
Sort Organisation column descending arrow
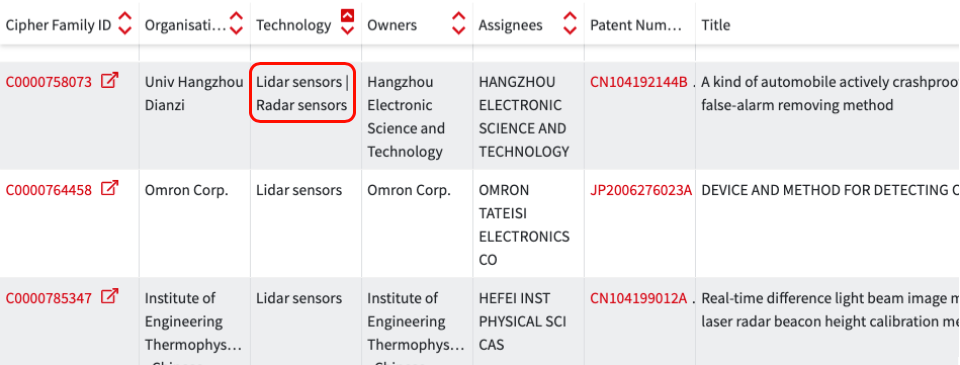pos(236,30)
